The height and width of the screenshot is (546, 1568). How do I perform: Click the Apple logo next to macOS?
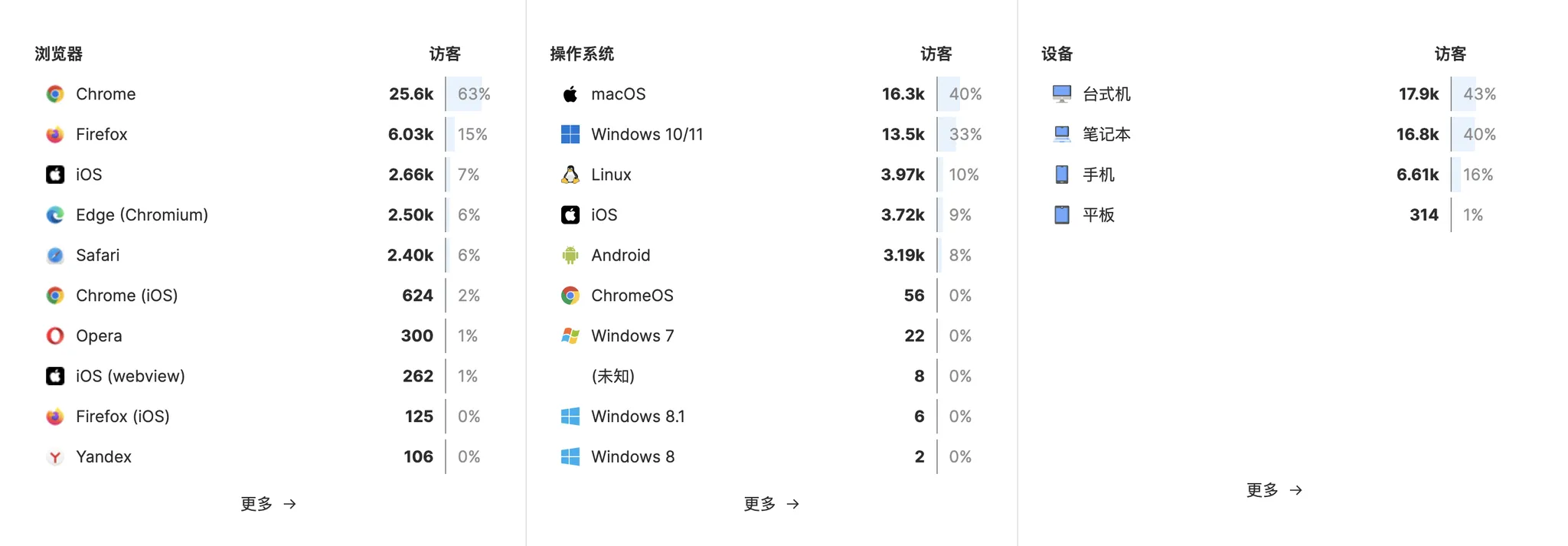(570, 93)
